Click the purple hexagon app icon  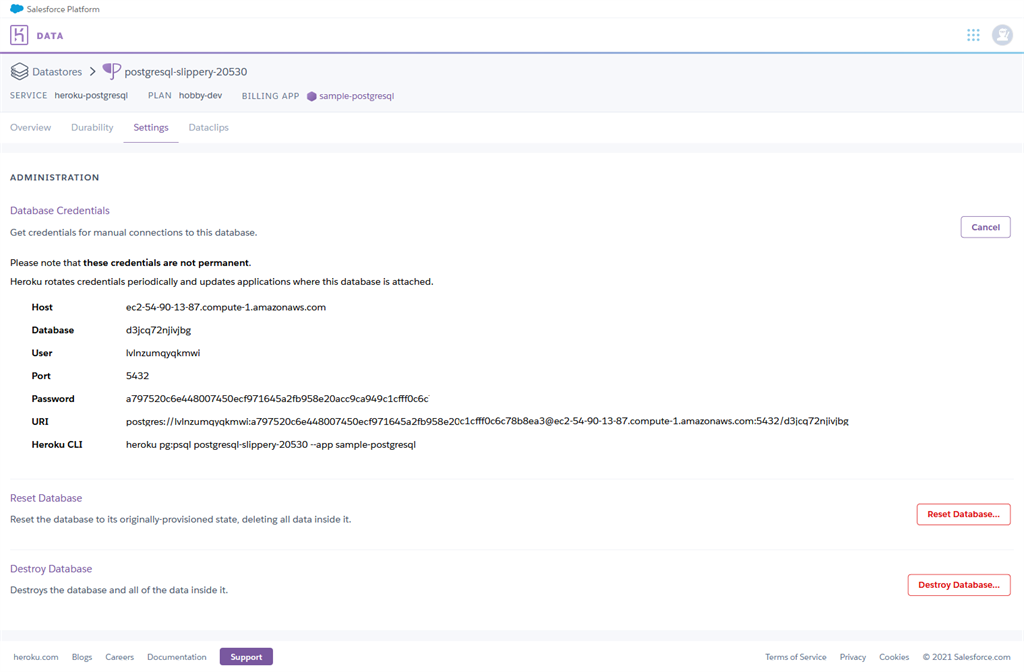click(x=312, y=96)
